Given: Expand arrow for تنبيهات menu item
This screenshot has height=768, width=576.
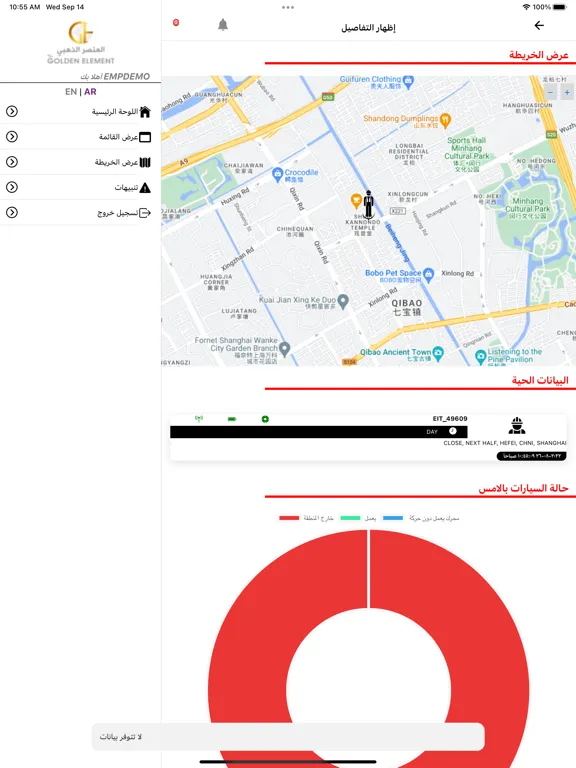Looking at the screenshot, I should pos(12,188).
